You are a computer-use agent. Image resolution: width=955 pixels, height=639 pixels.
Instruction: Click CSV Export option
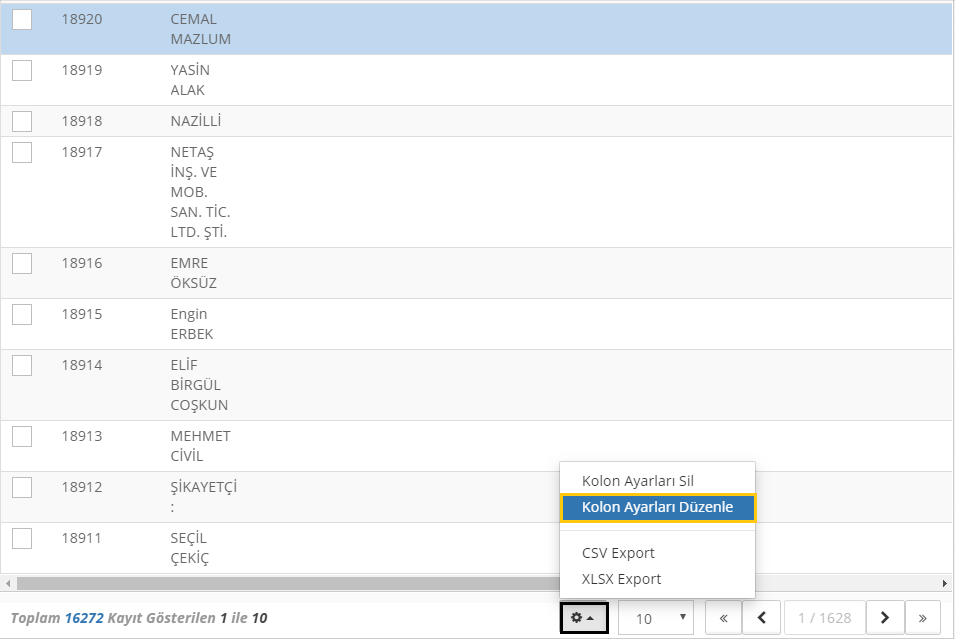click(618, 553)
